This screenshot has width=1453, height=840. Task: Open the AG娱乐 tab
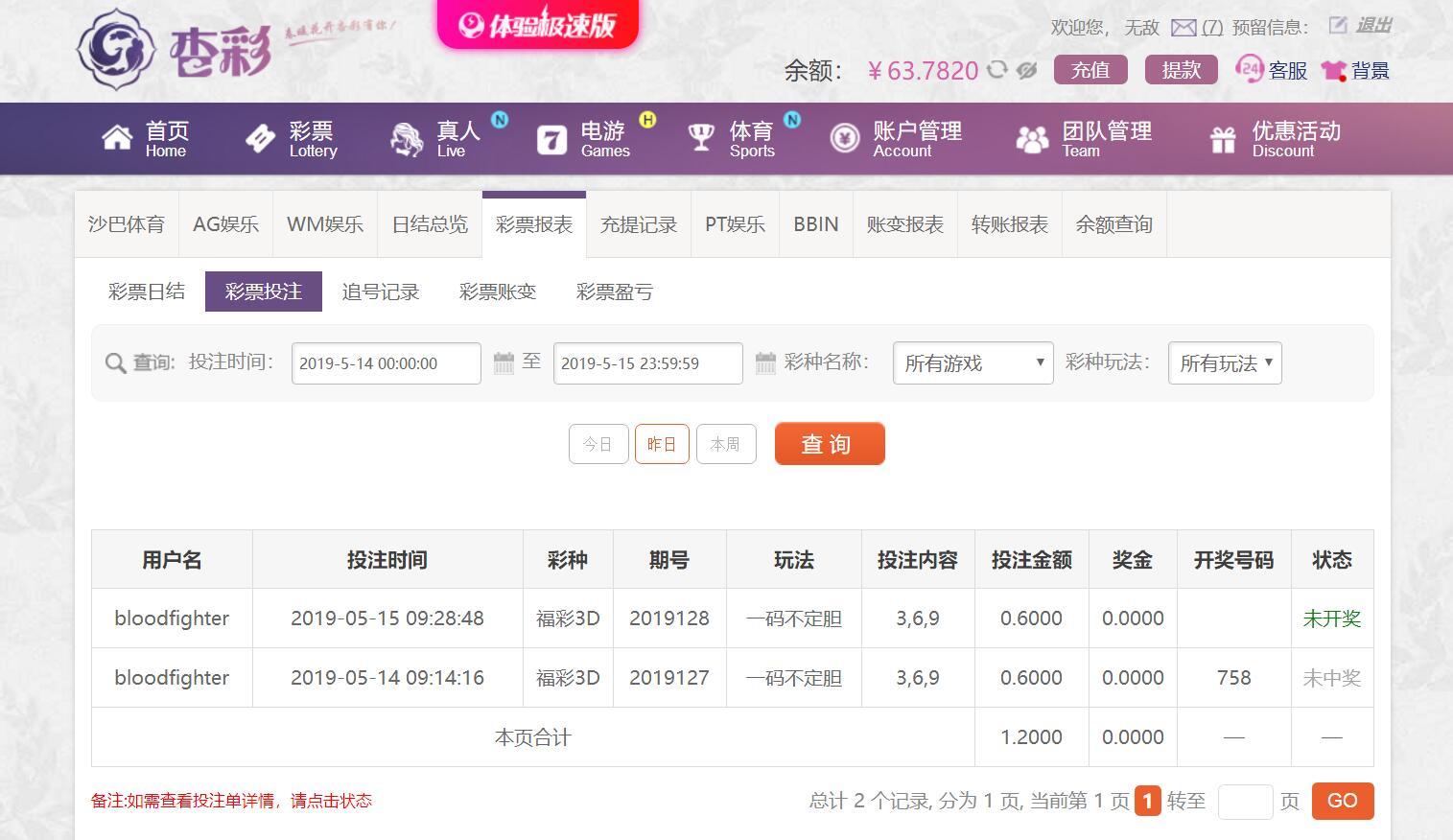pos(225,224)
